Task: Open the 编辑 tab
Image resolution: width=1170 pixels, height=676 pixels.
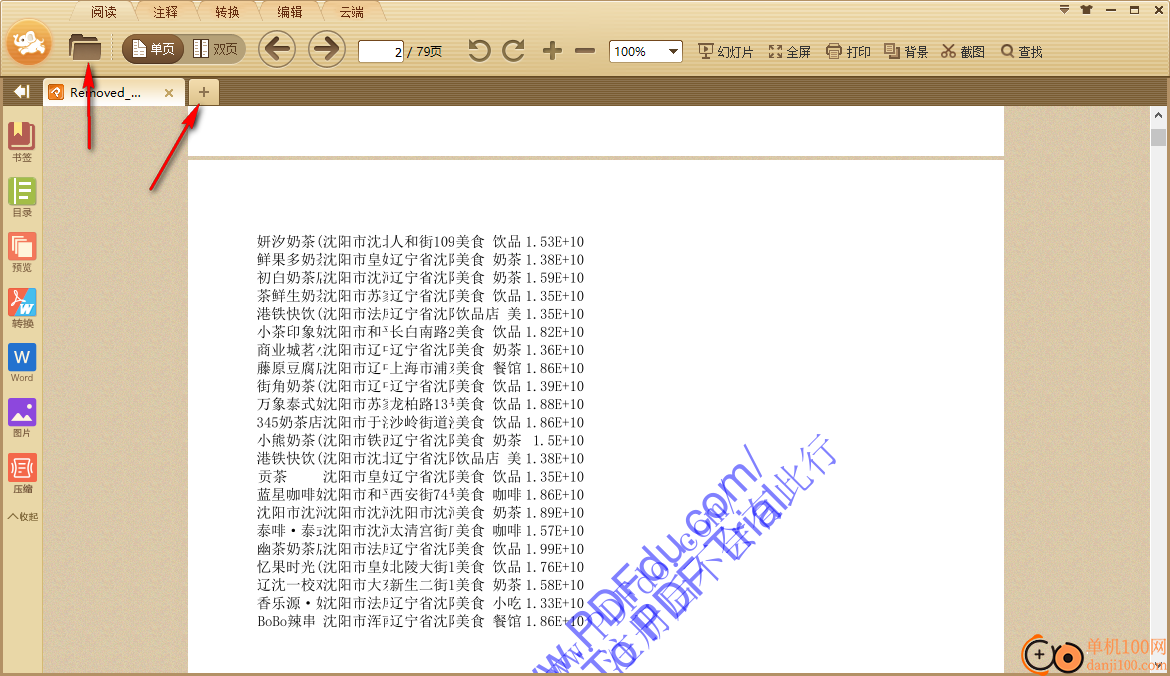Action: click(290, 12)
